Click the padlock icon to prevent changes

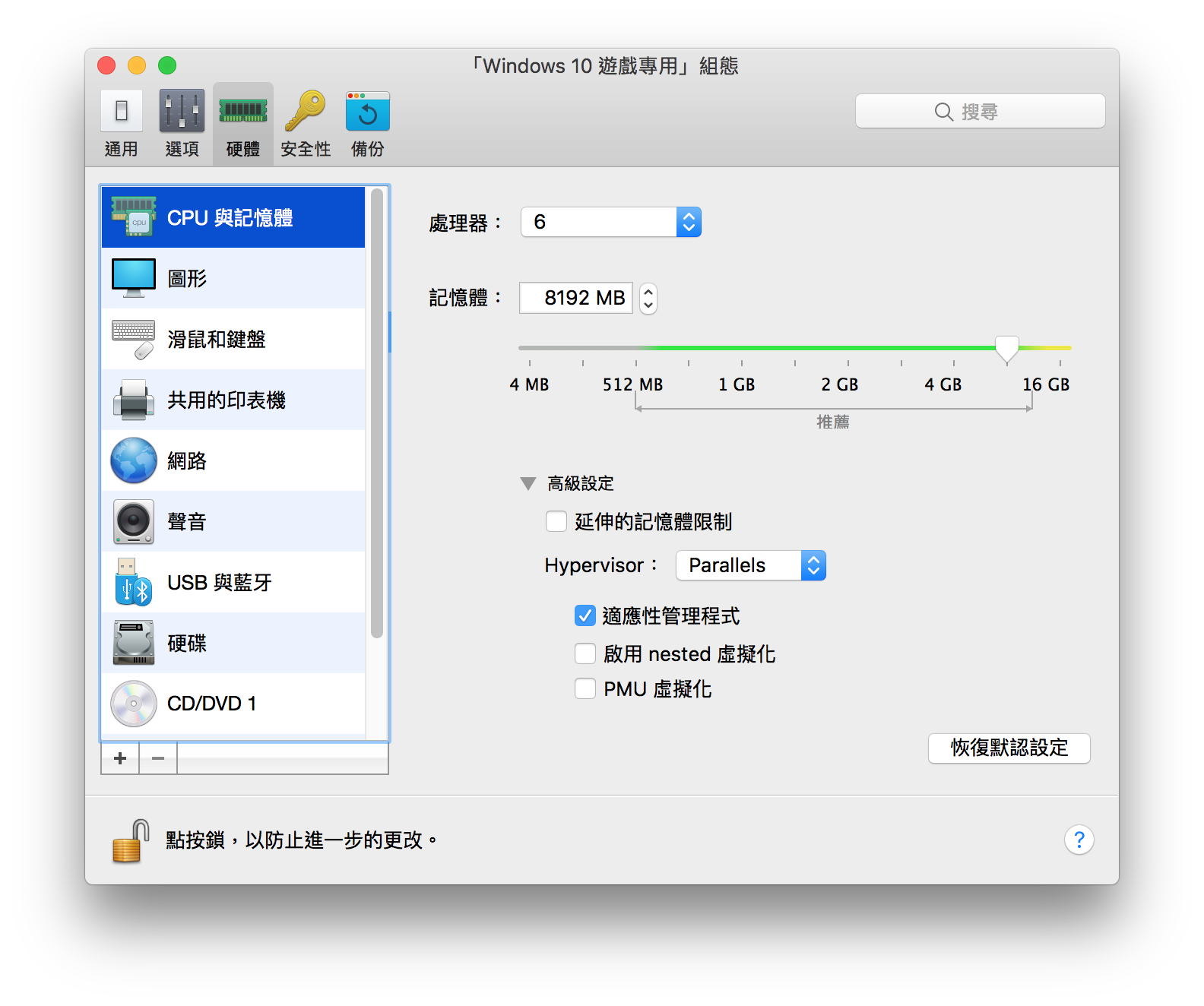[131, 840]
